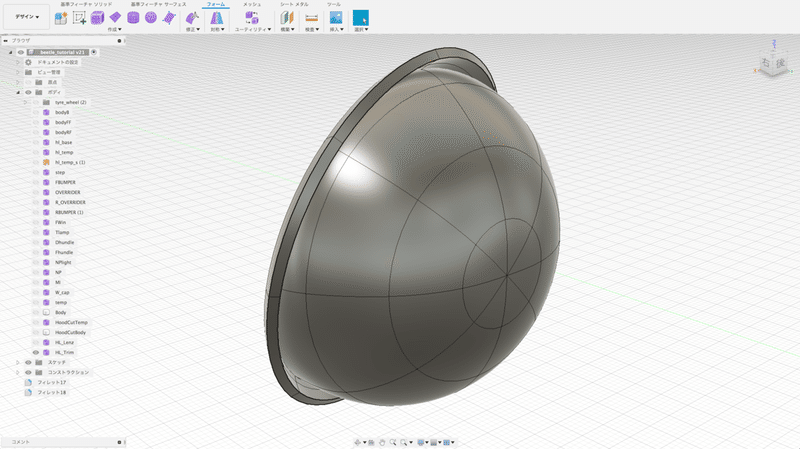Click the フィレット18 feature icon
This screenshot has width=800, height=449.
[29, 392]
